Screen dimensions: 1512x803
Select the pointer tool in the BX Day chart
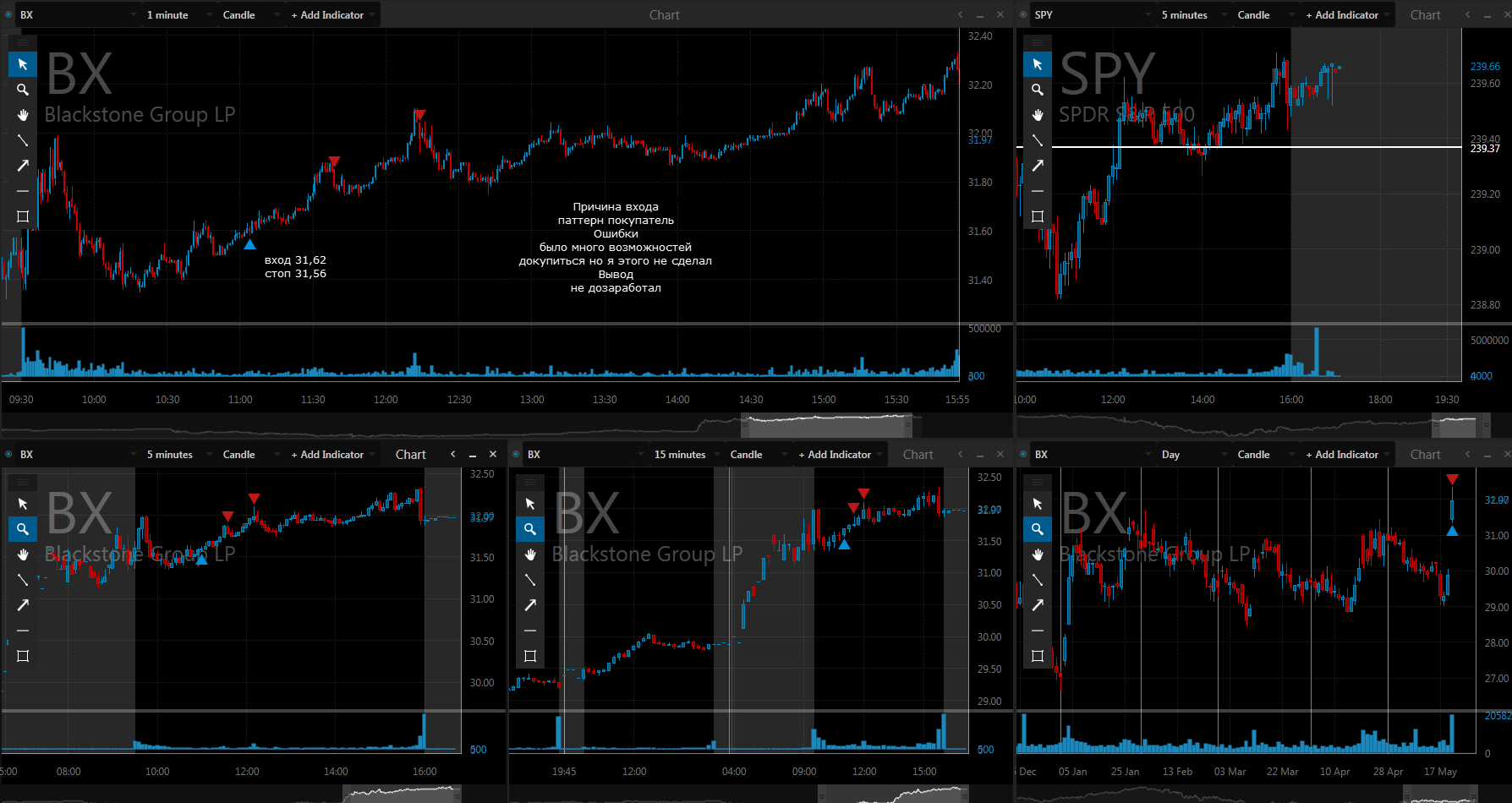pos(1038,504)
